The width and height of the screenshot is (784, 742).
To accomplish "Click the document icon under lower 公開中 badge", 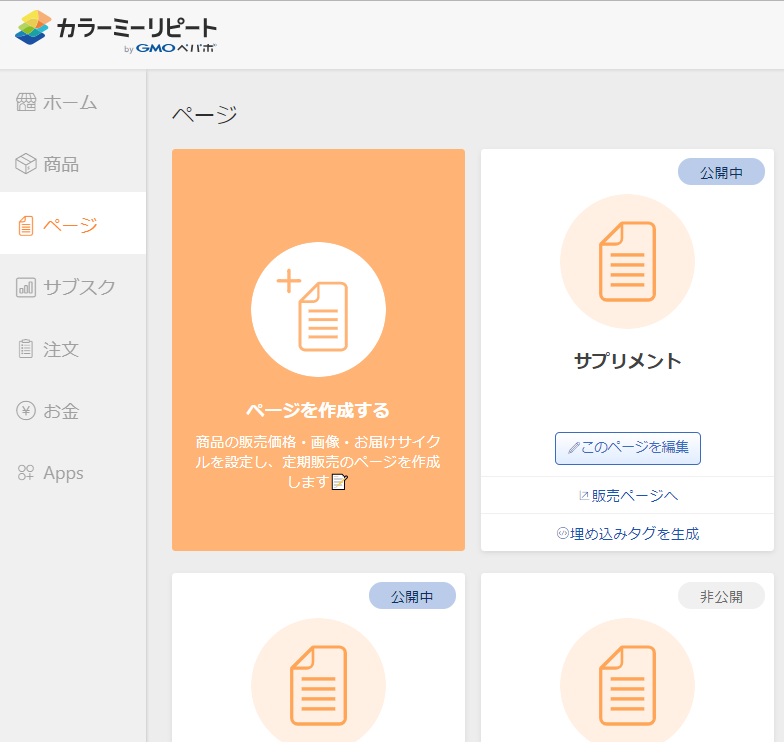I will [x=318, y=685].
